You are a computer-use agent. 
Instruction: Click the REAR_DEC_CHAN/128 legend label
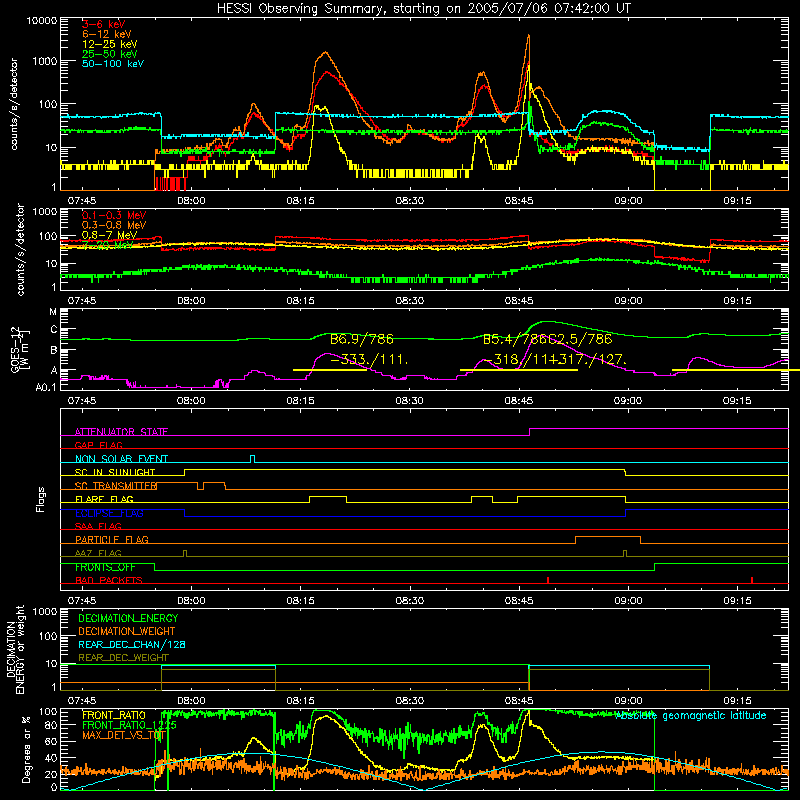pos(132,644)
